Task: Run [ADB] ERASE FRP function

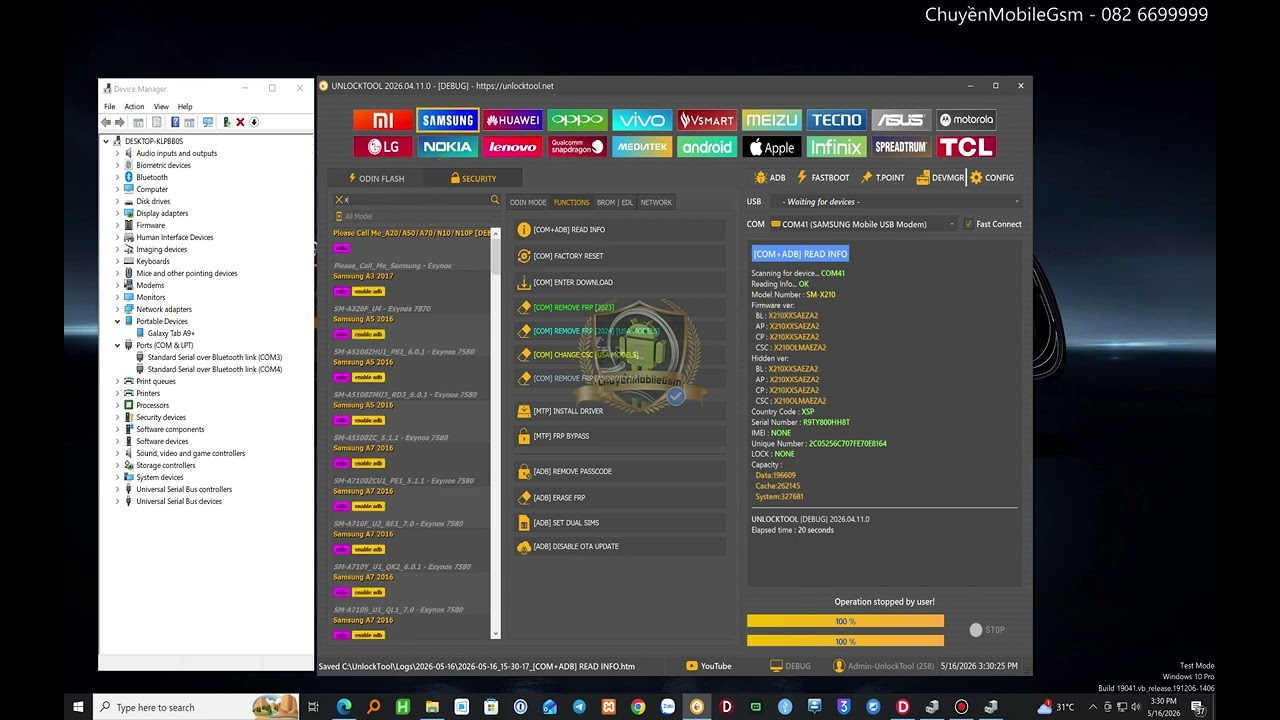Action: click(x=620, y=497)
